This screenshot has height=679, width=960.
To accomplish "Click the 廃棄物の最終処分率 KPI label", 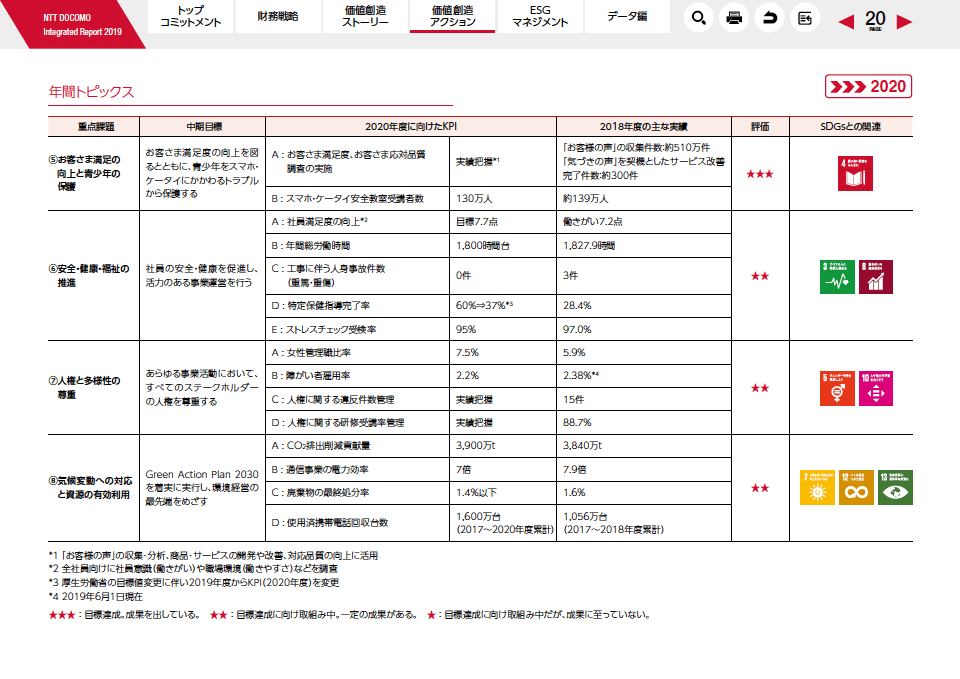I will pyautogui.click(x=320, y=492).
